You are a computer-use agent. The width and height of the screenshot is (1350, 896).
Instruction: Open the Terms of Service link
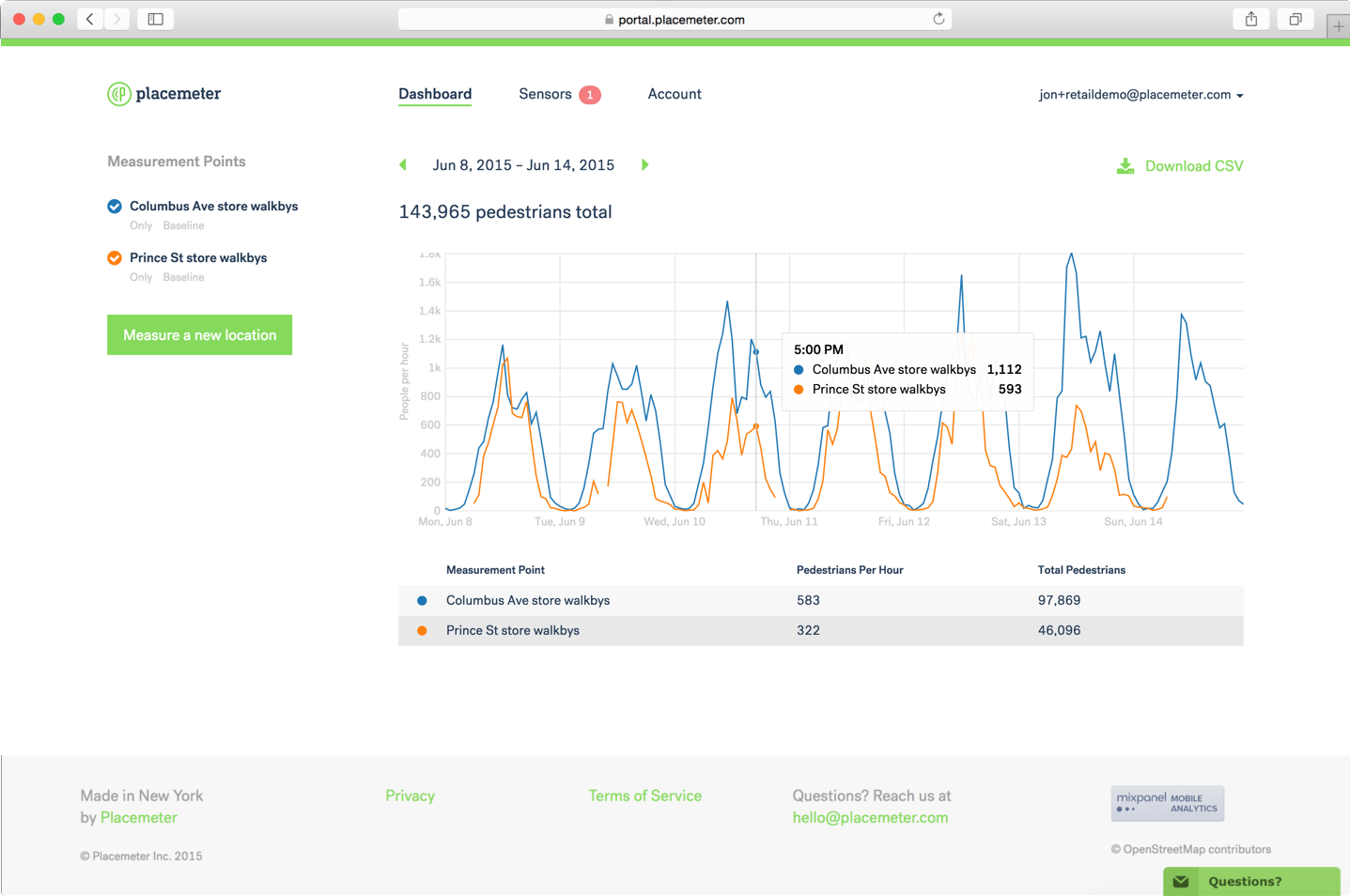pyautogui.click(x=644, y=796)
